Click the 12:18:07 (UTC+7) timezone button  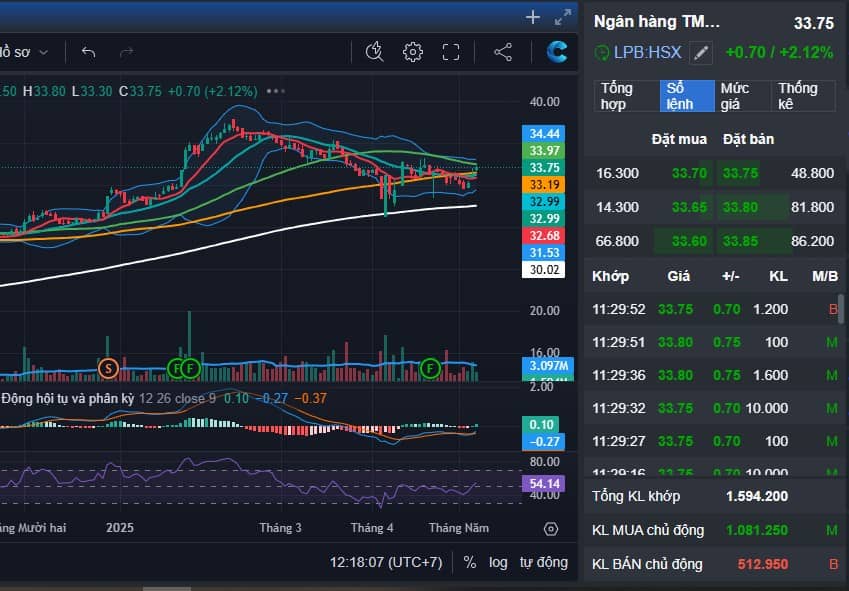[386, 562]
